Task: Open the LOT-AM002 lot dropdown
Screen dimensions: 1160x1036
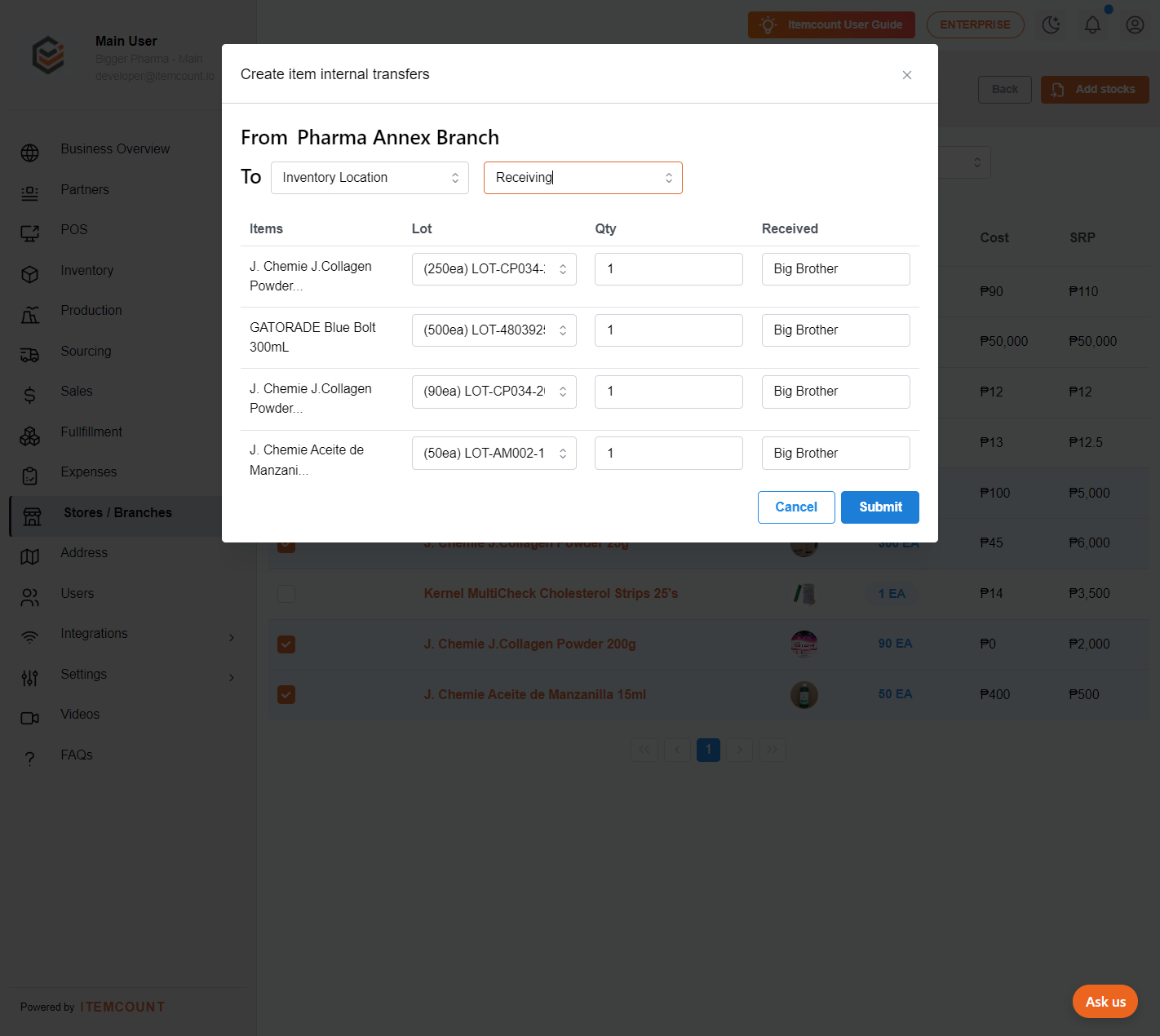Action: click(494, 454)
